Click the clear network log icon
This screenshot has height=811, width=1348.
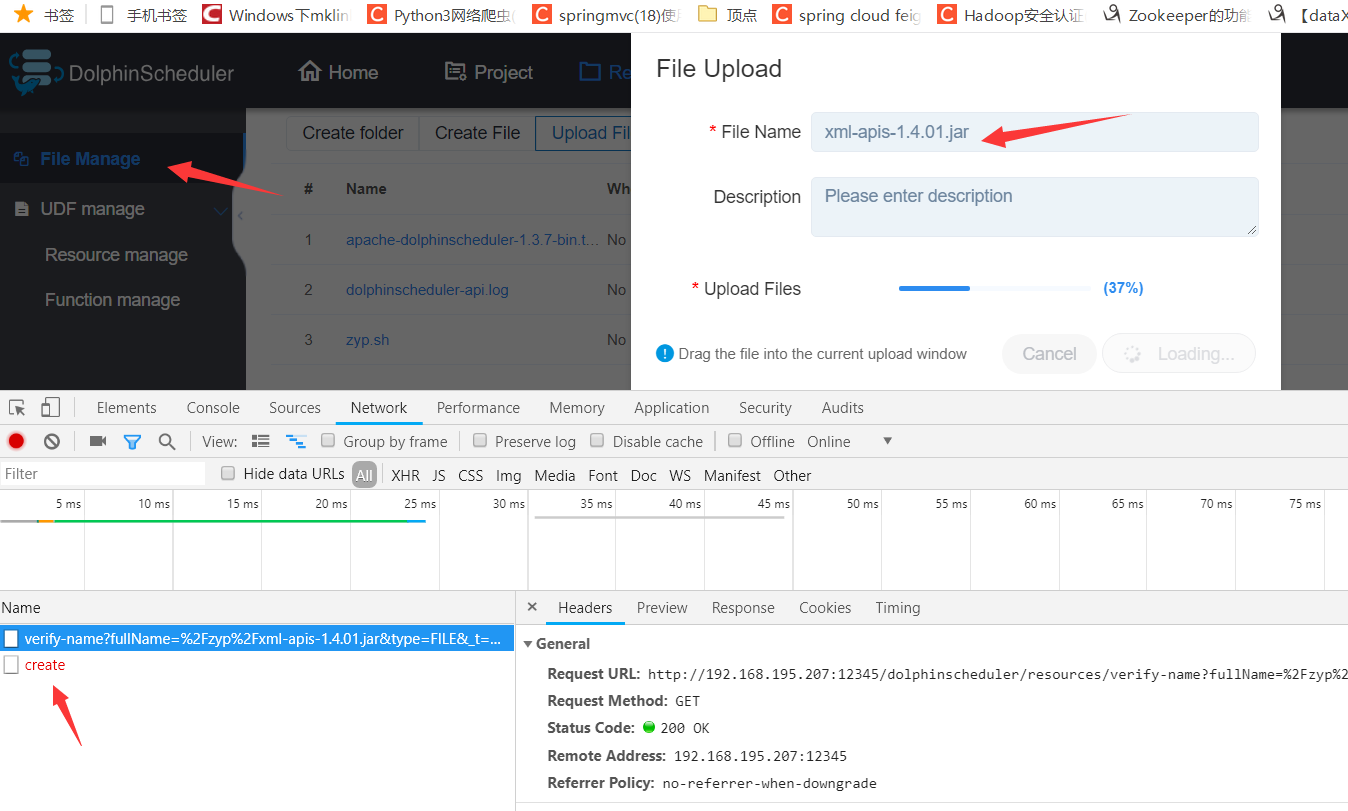(x=50, y=440)
